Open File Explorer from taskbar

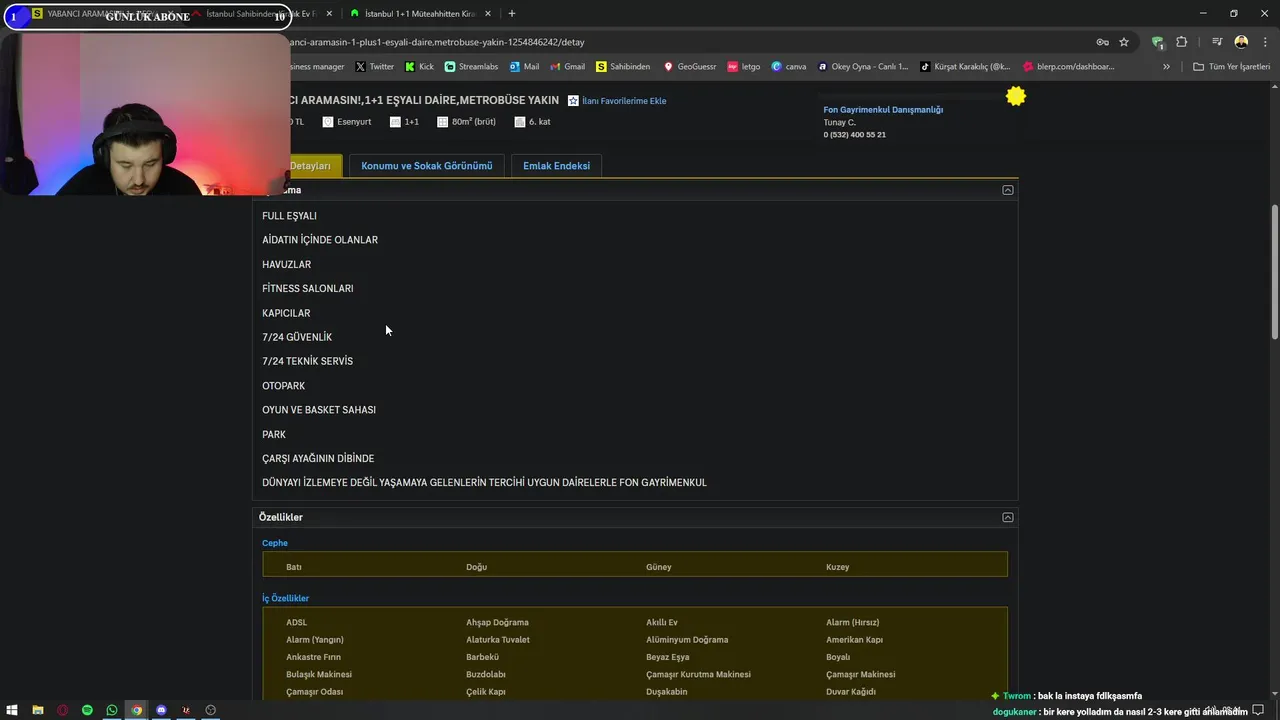point(37,710)
